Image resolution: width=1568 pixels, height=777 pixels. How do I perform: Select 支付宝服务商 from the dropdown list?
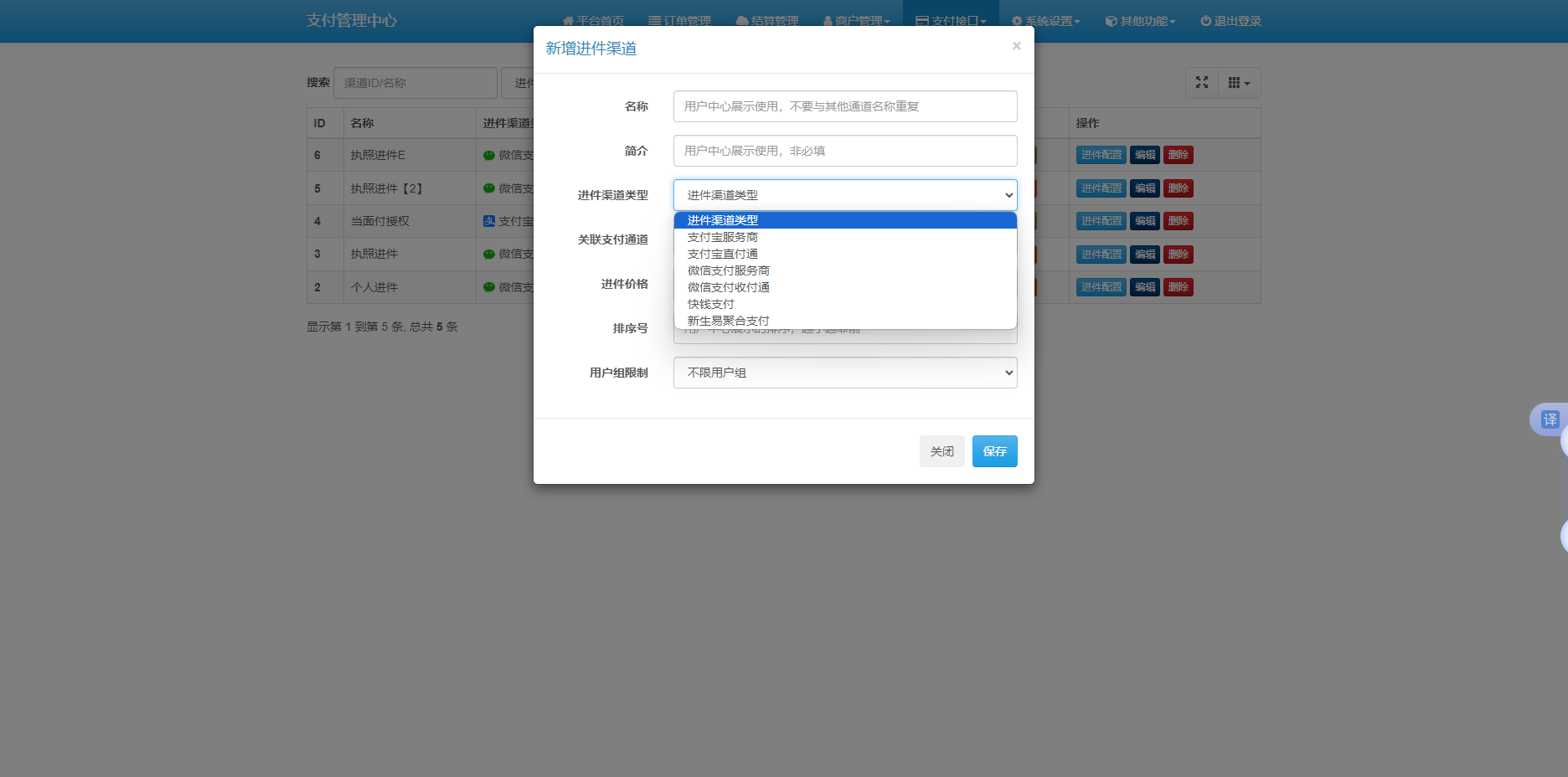[x=845, y=237]
